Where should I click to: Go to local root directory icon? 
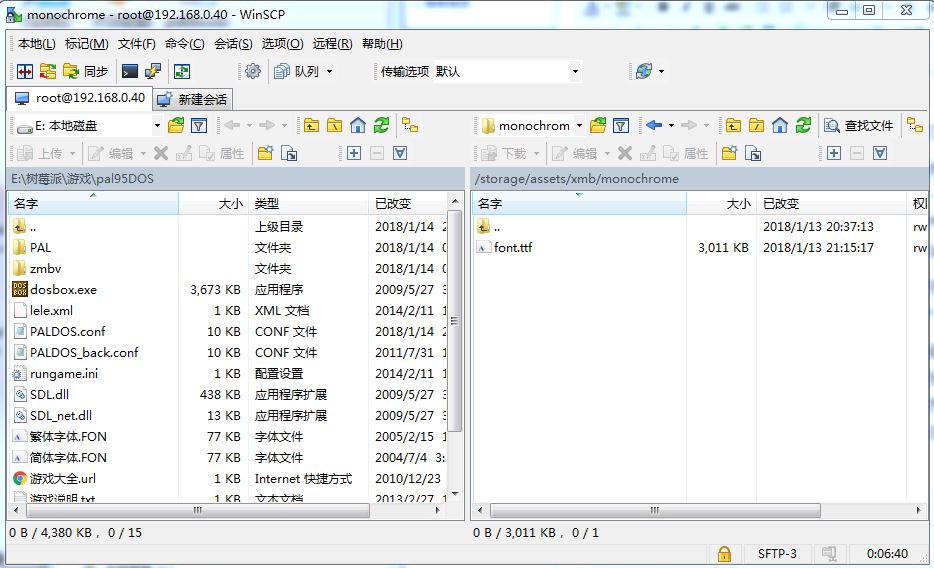335,125
